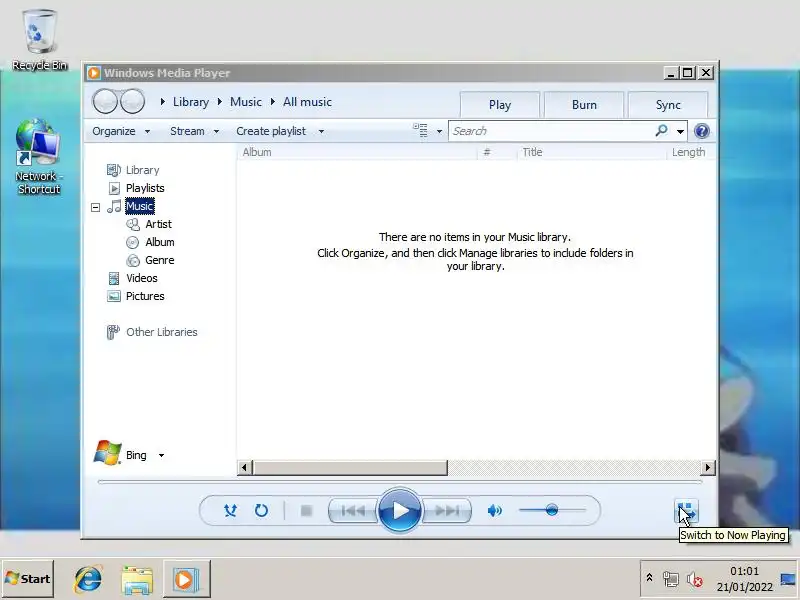Click the Stop playback button

pyautogui.click(x=306, y=510)
